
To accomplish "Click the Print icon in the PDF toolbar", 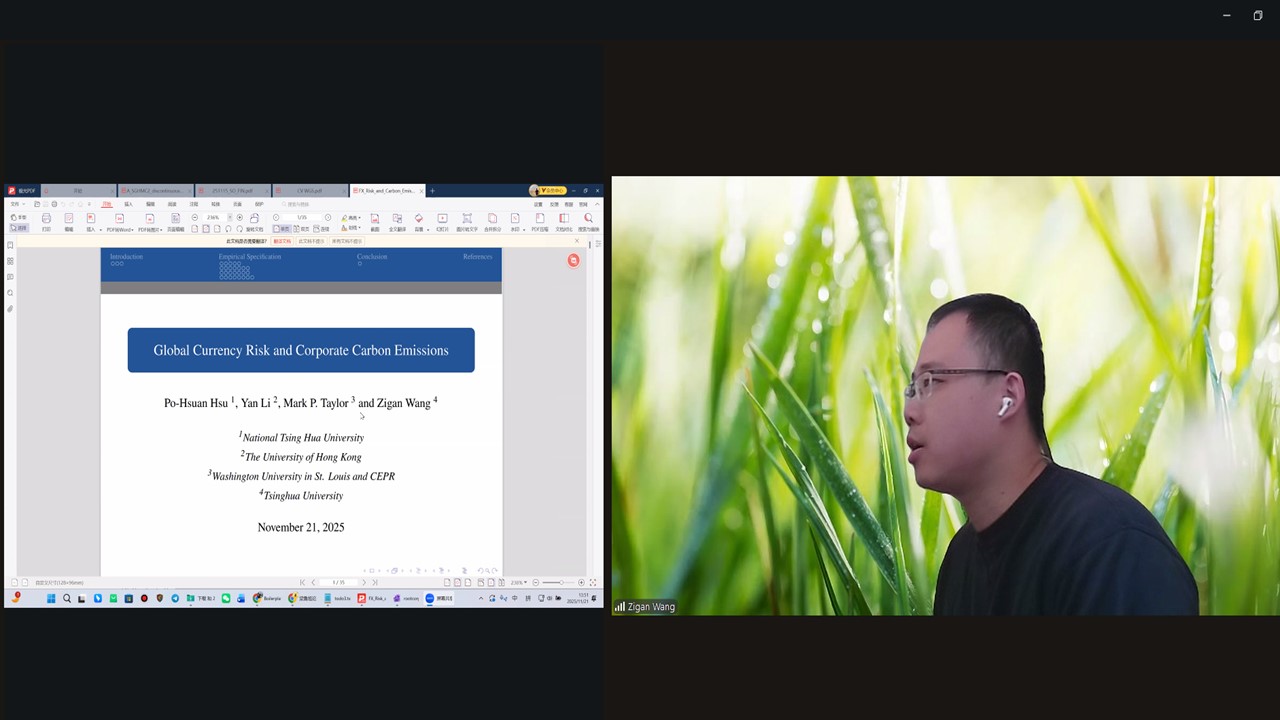I will pos(46,219).
